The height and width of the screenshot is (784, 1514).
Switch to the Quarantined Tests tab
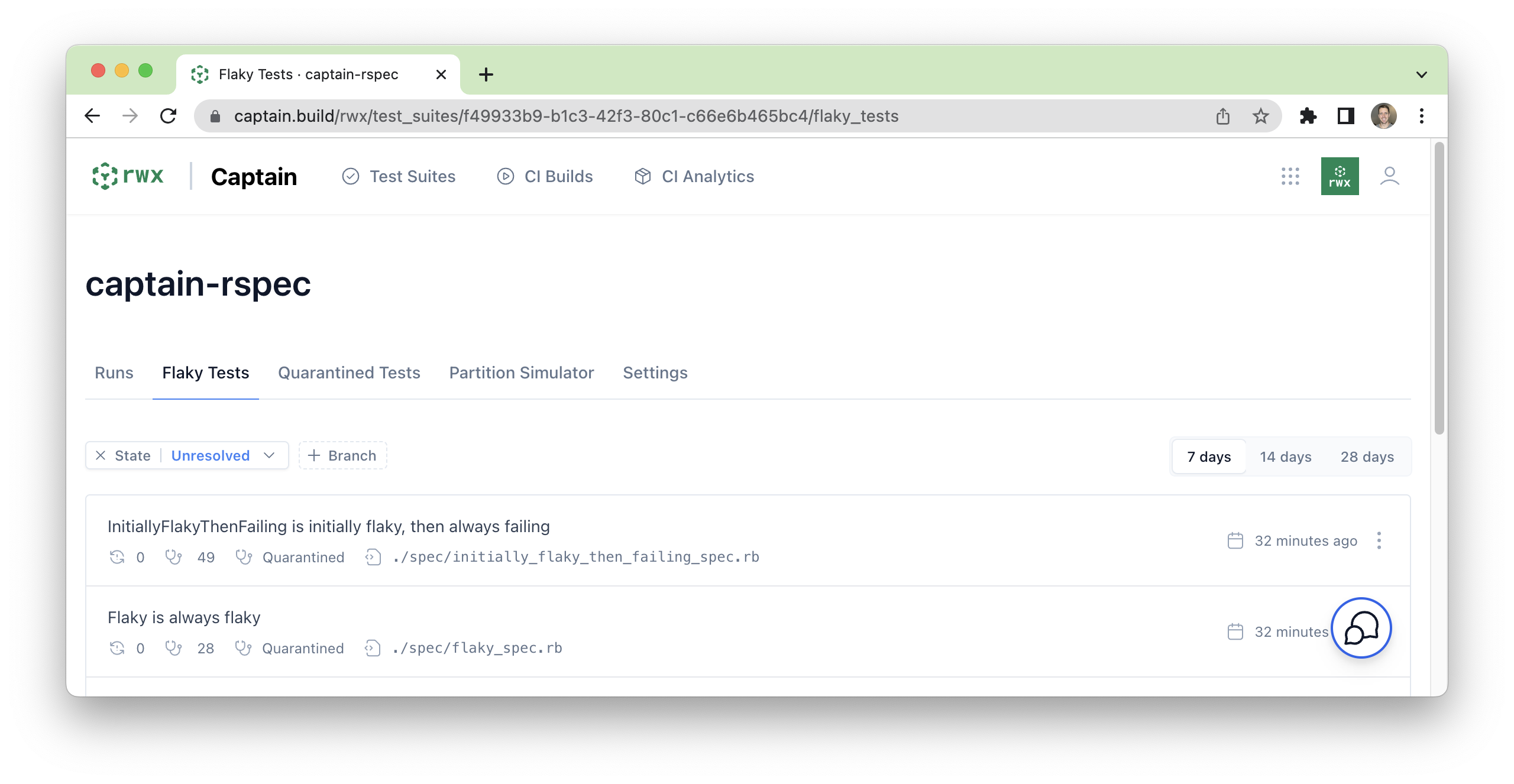coord(349,372)
